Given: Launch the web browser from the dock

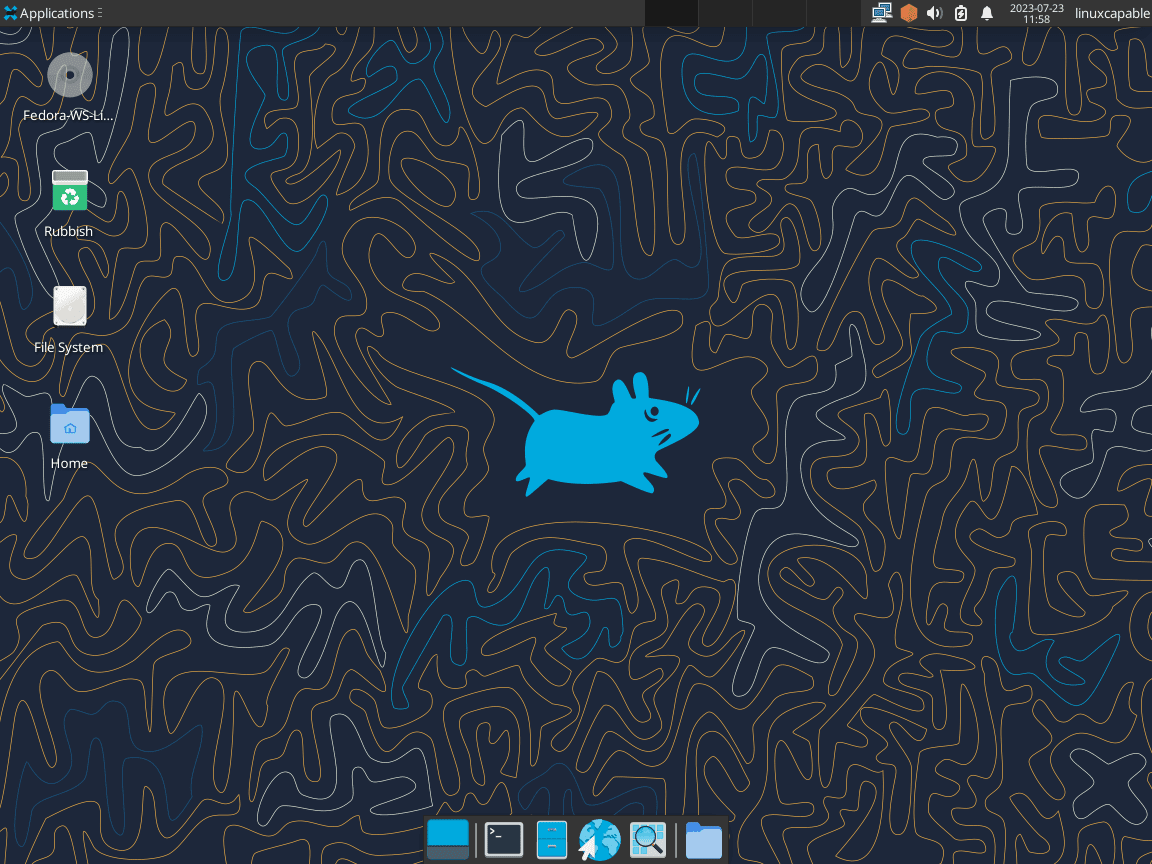Looking at the screenshot, I should pos(598,839).
